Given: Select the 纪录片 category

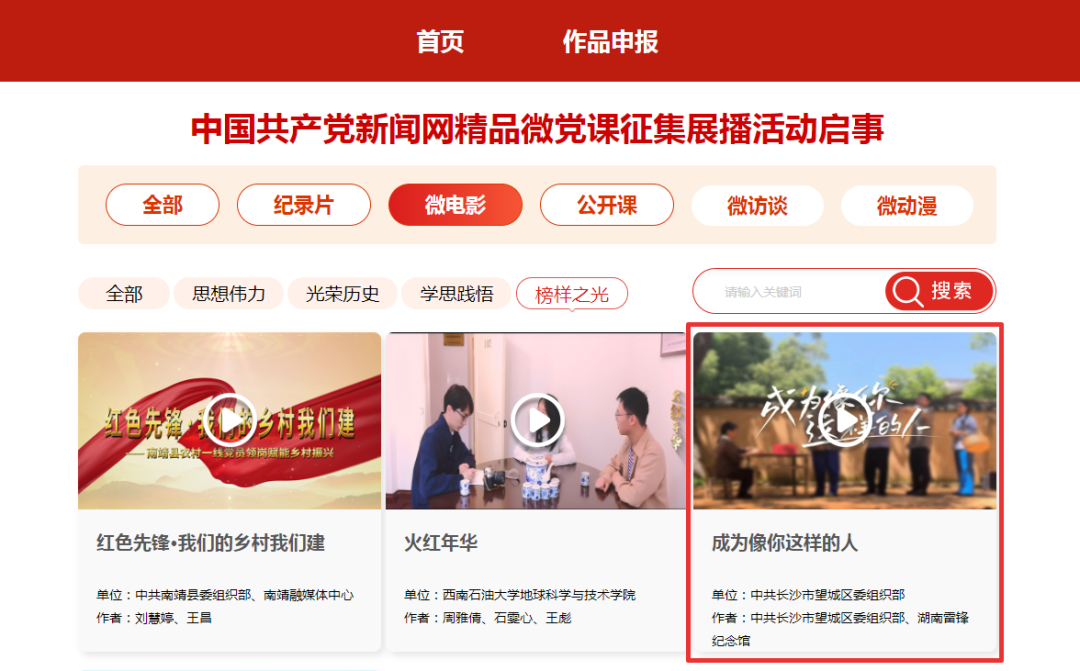Looking at the screenshot, I should [x=304, y=205].
